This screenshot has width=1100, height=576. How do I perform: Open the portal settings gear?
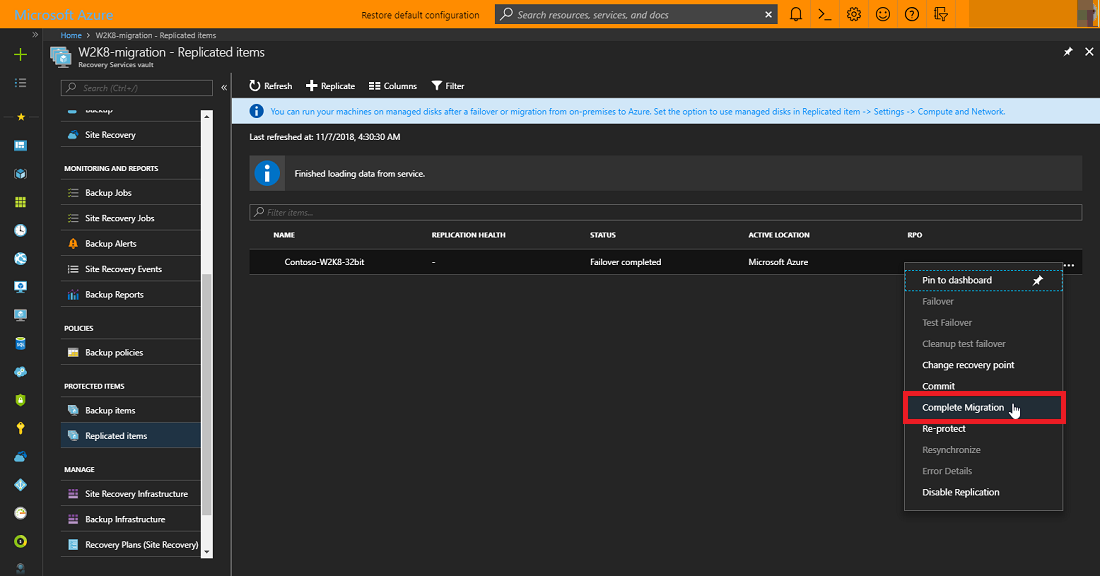853,14
